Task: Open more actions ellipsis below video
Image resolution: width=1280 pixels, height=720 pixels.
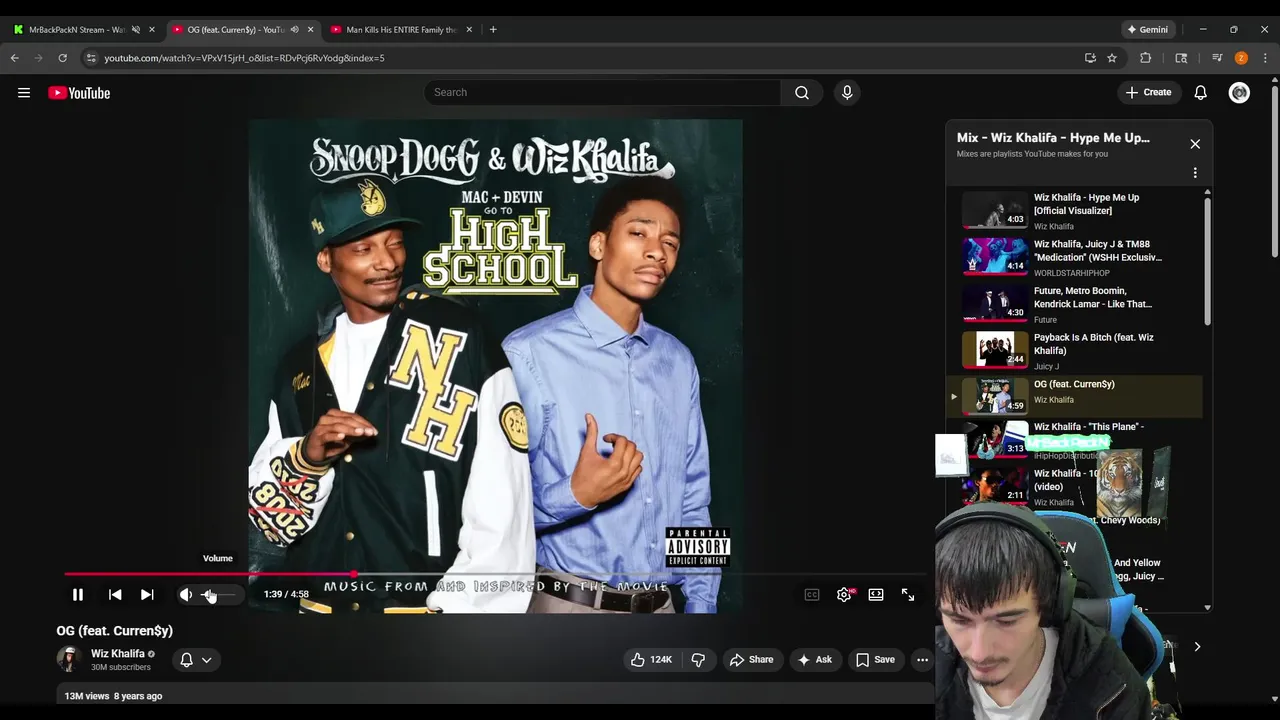Action: tap(922, 659)
